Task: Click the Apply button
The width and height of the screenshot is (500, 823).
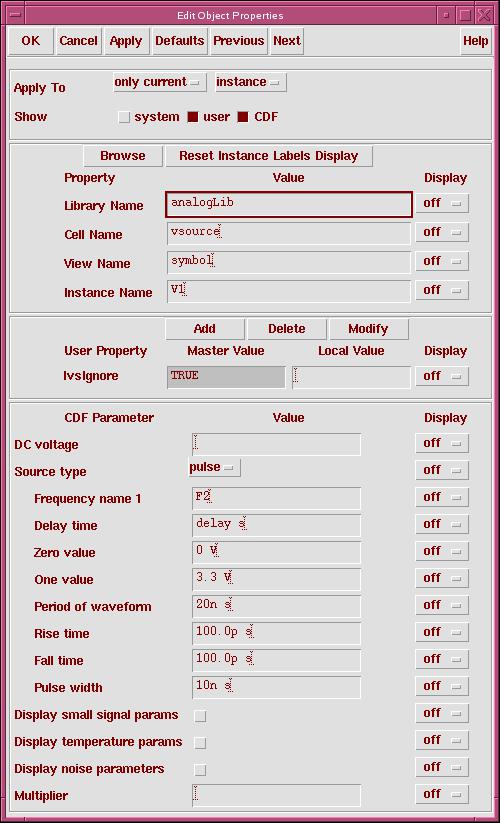Action: coord(126,41)
